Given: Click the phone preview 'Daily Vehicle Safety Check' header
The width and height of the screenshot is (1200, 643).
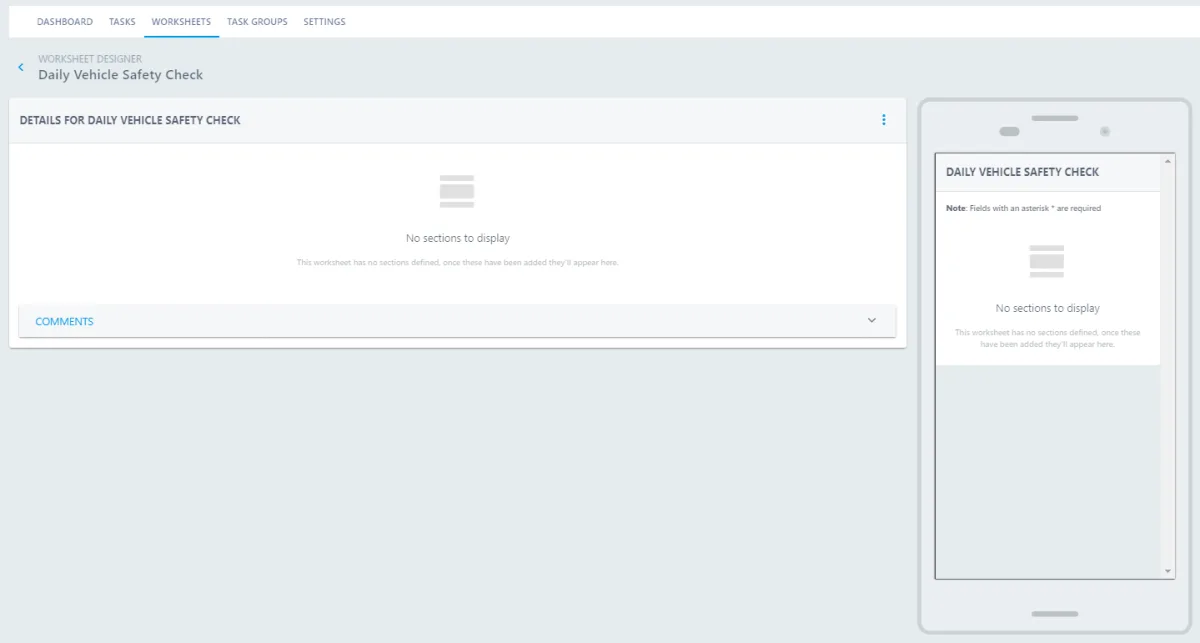Looking at the screenshot, I should (x=1022, y=172).
